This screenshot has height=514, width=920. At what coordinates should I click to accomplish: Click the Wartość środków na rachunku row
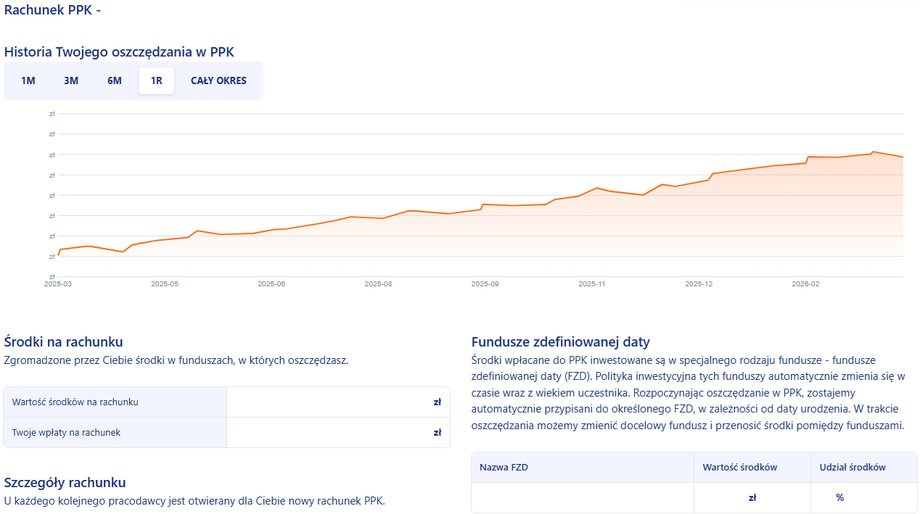[x=227, y=402]
